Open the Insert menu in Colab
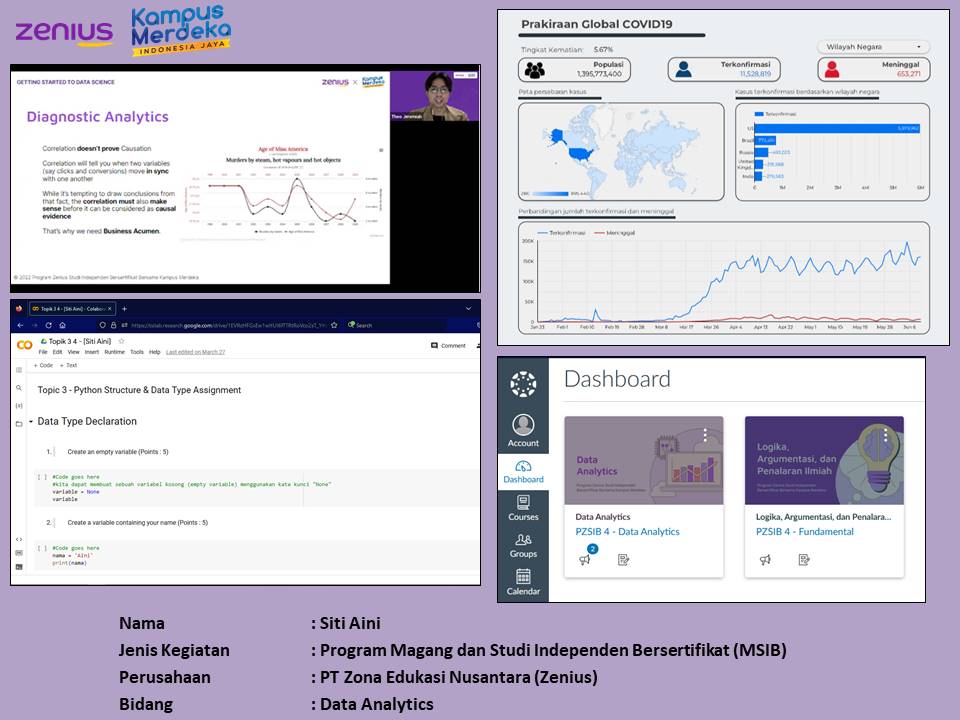This screenshot has width=960, height=720. point(92,352)
